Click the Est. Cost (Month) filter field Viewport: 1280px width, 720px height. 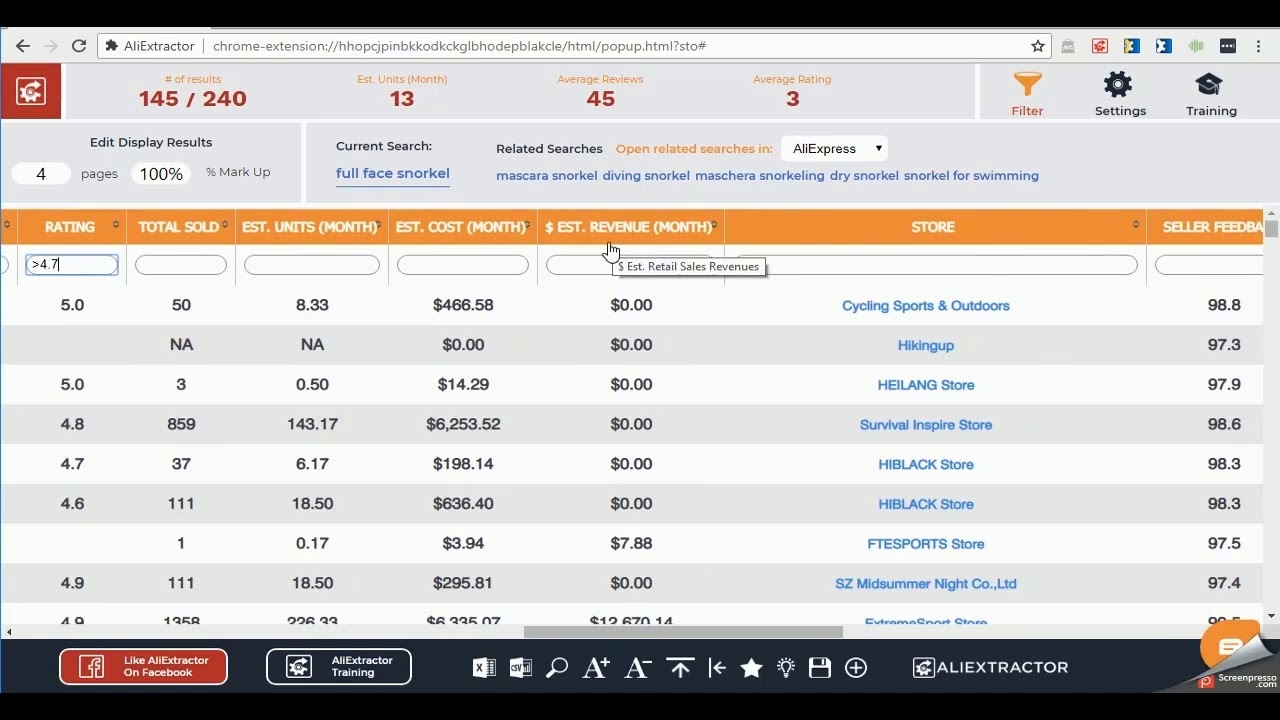point(463,265)
